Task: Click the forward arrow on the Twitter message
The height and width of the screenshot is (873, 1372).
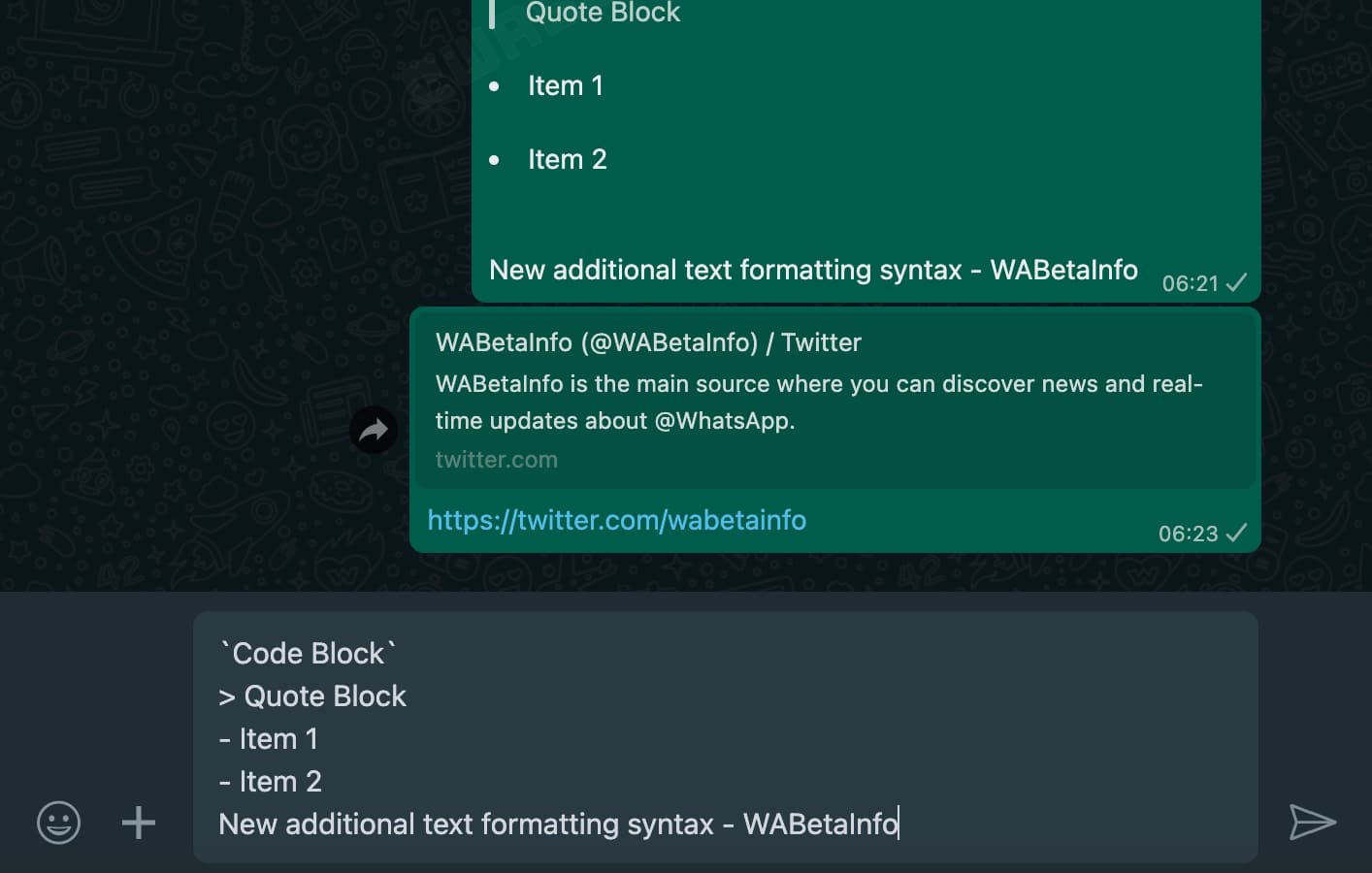Action: tap(374, 430)
